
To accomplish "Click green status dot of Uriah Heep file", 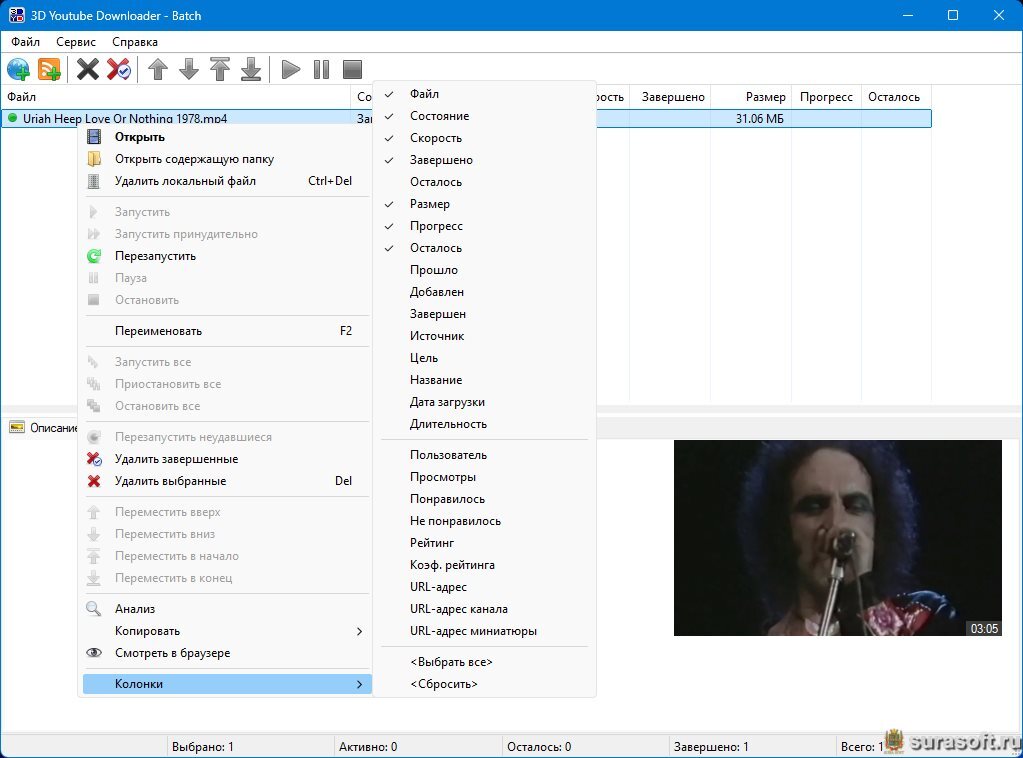I will pyautogui.click(x=12, y=118).
